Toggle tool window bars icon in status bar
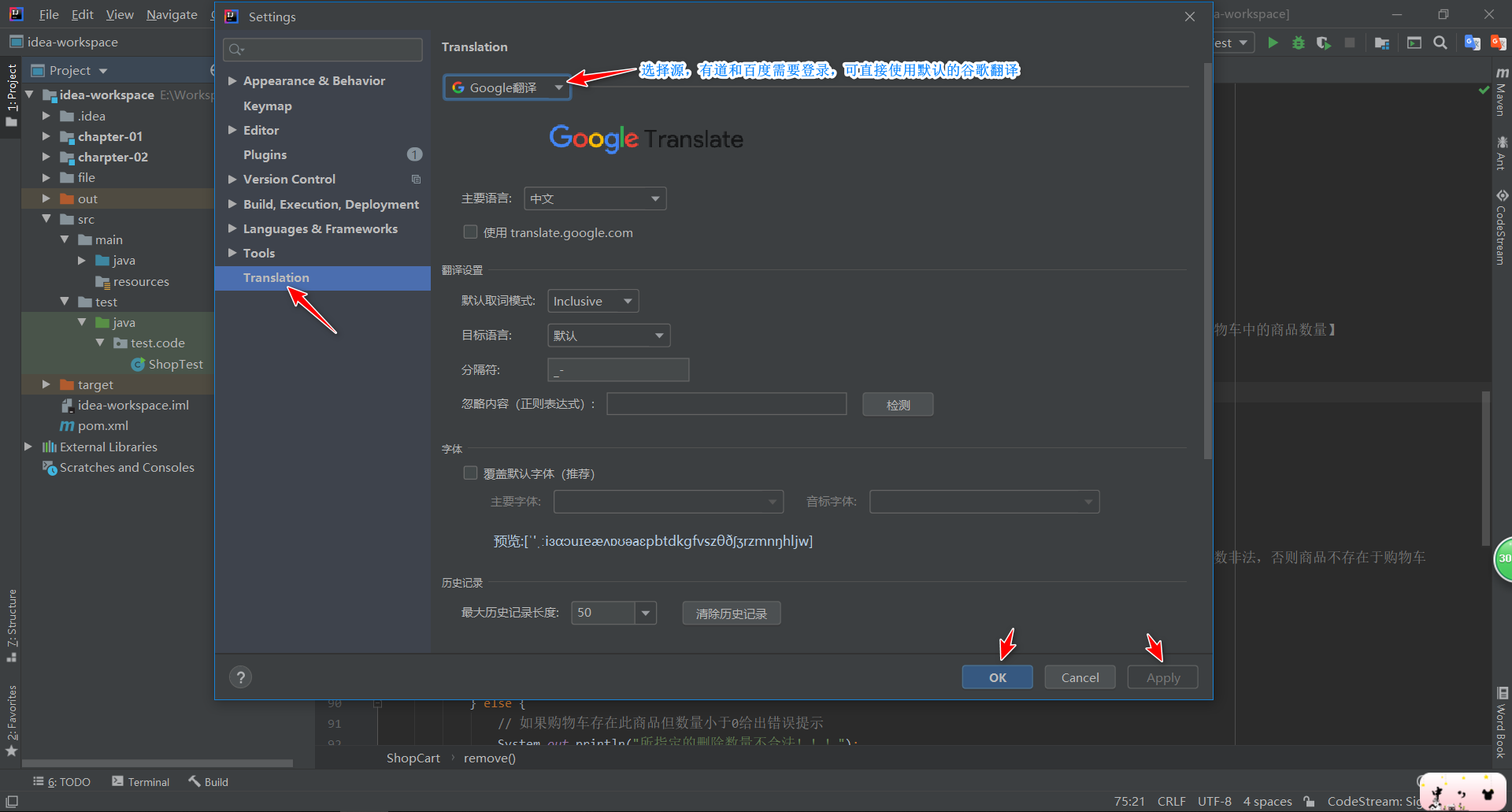Image resolution: width=1512 pixels, height=812 pixels. [12, 801]
